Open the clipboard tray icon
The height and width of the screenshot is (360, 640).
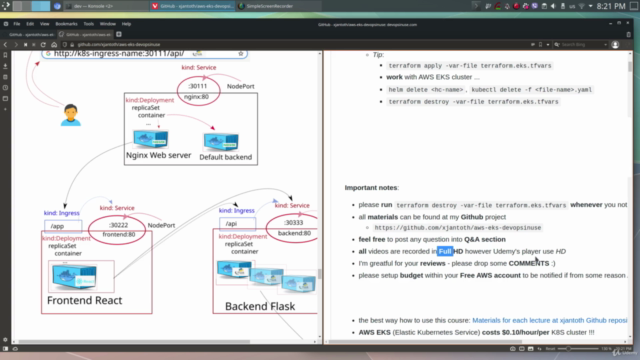[544, 6]
